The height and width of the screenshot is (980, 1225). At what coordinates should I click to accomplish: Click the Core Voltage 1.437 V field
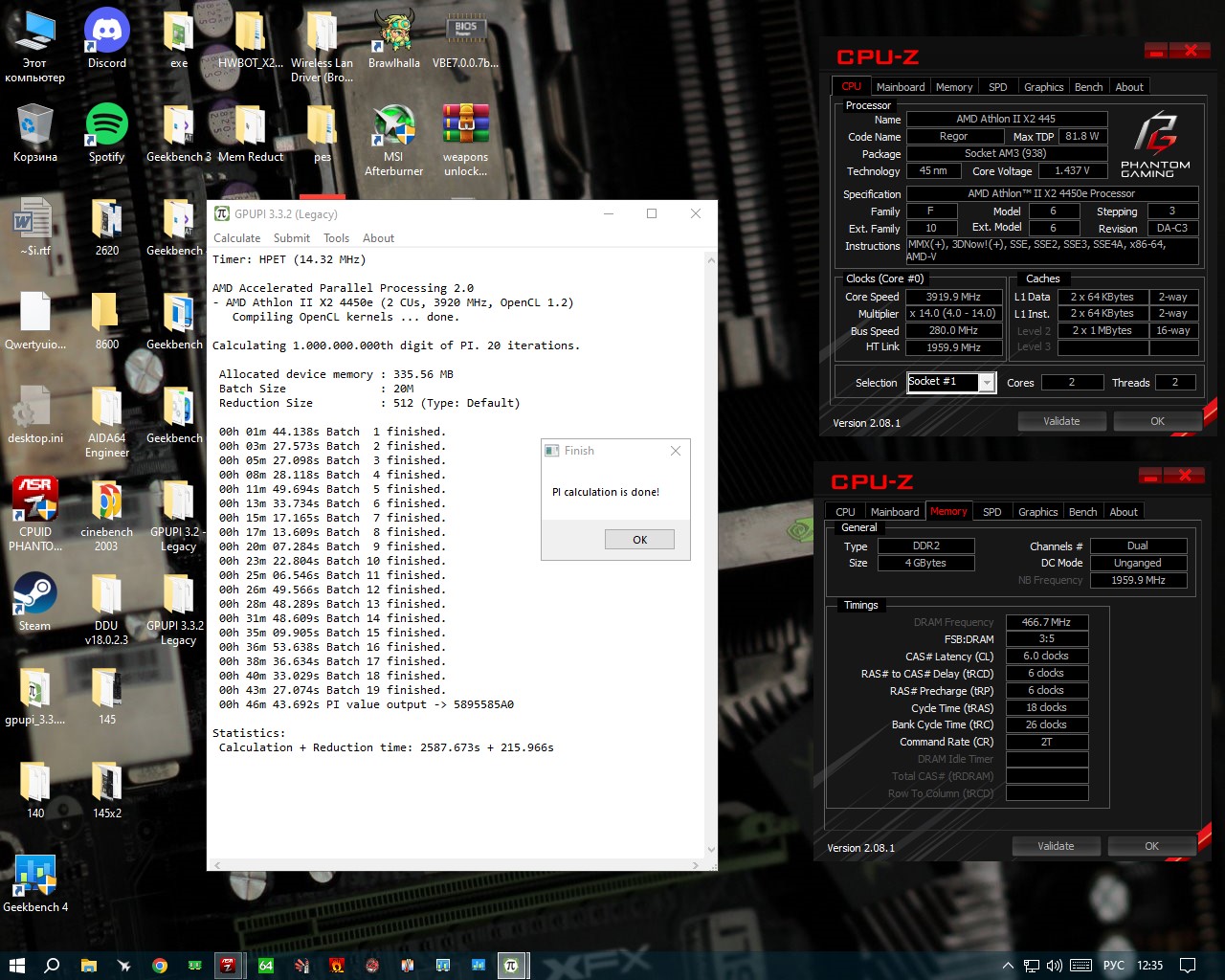[x=1072, y=171]
